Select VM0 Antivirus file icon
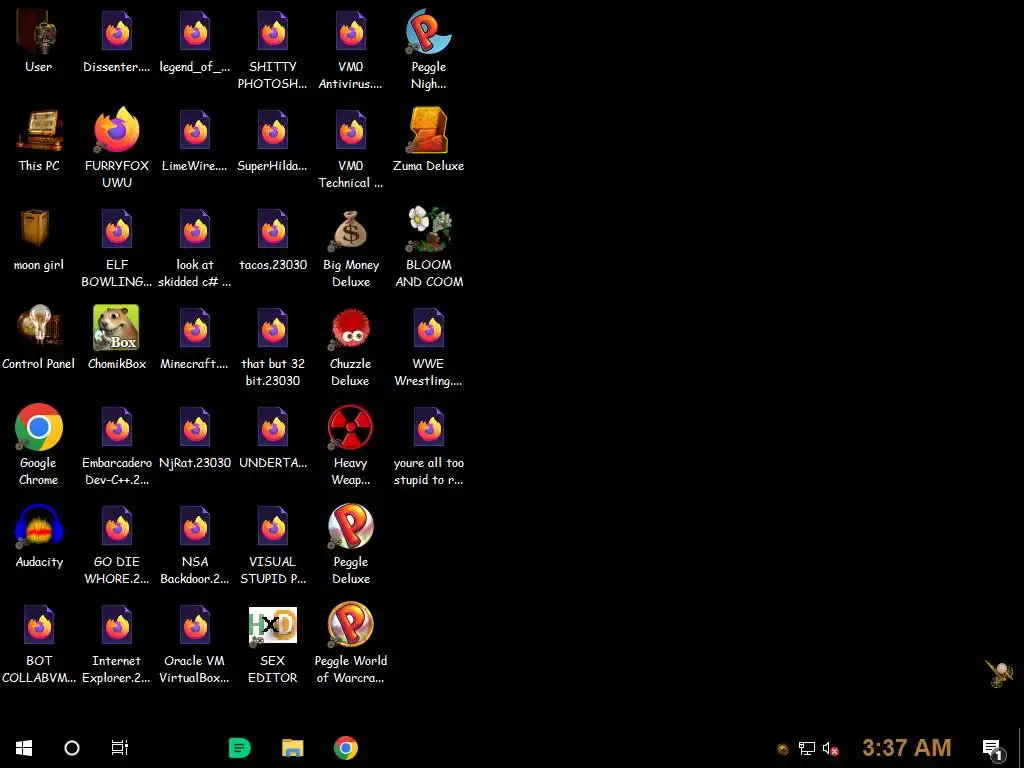The width and height of the screenshot is (1024, 768). [x=351, y=31]
